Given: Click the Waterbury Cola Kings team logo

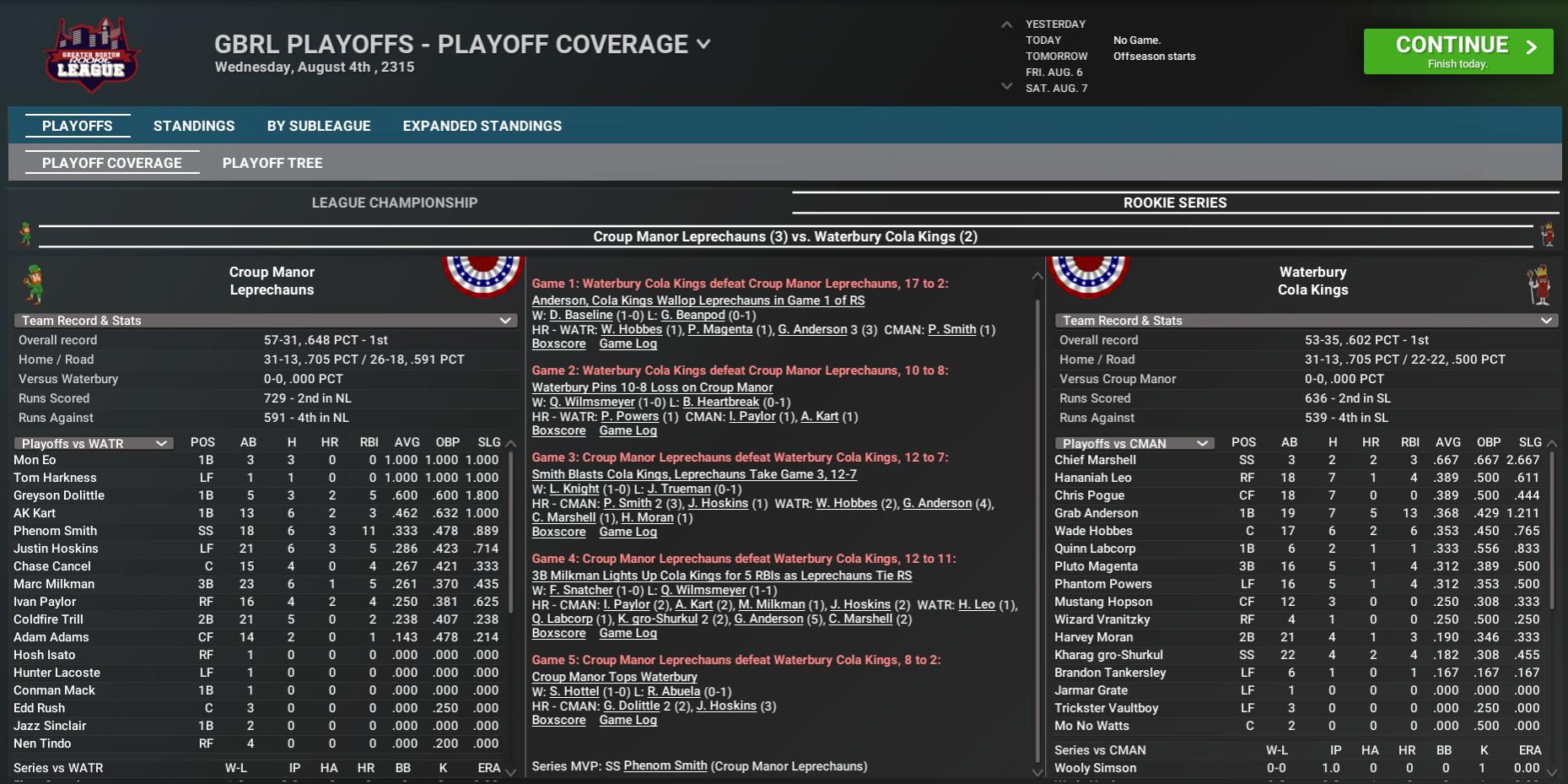Looking at the screenshot, I should (x=1540, y=285).
